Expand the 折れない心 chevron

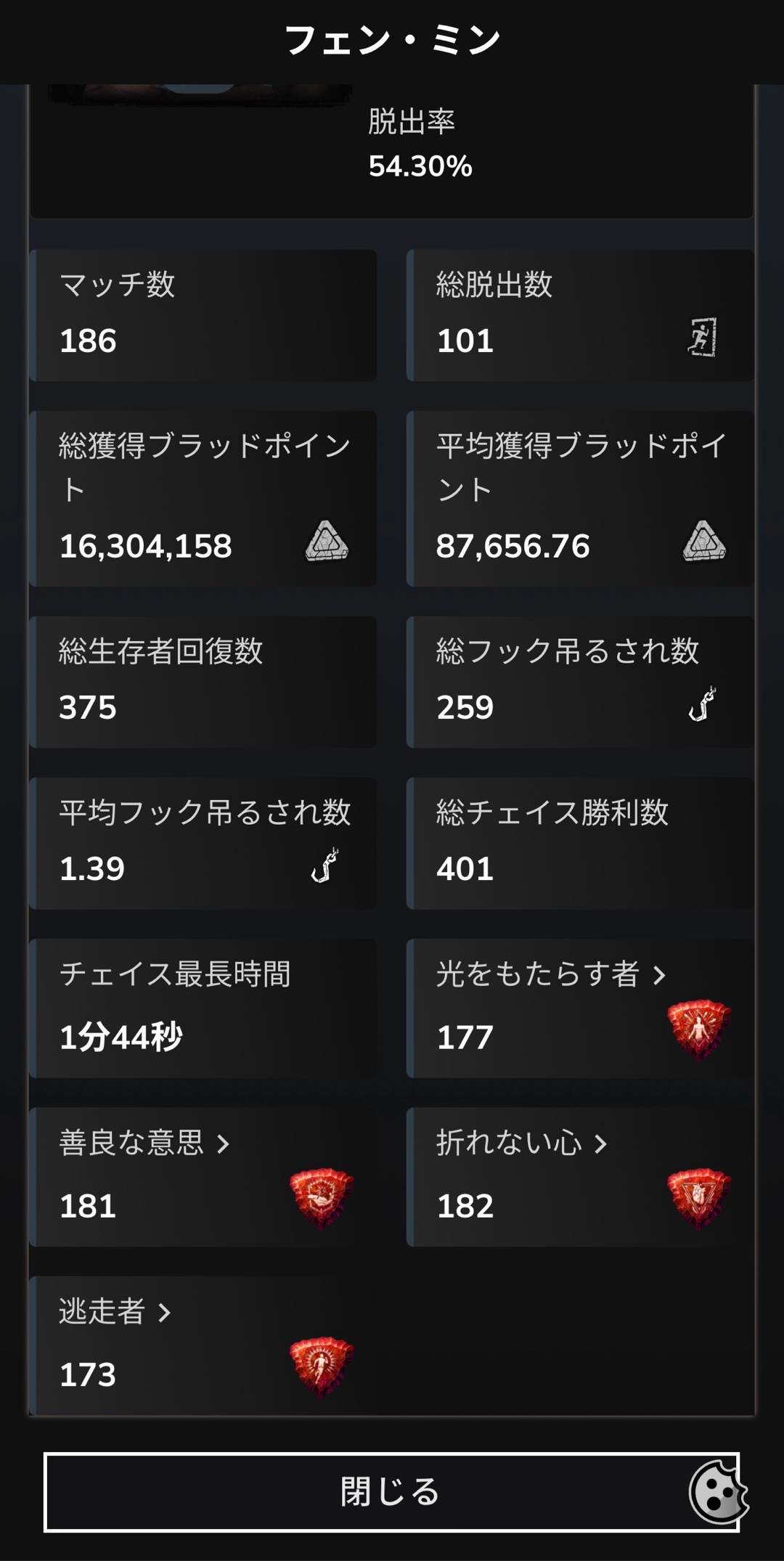(x=600, y=1144)
